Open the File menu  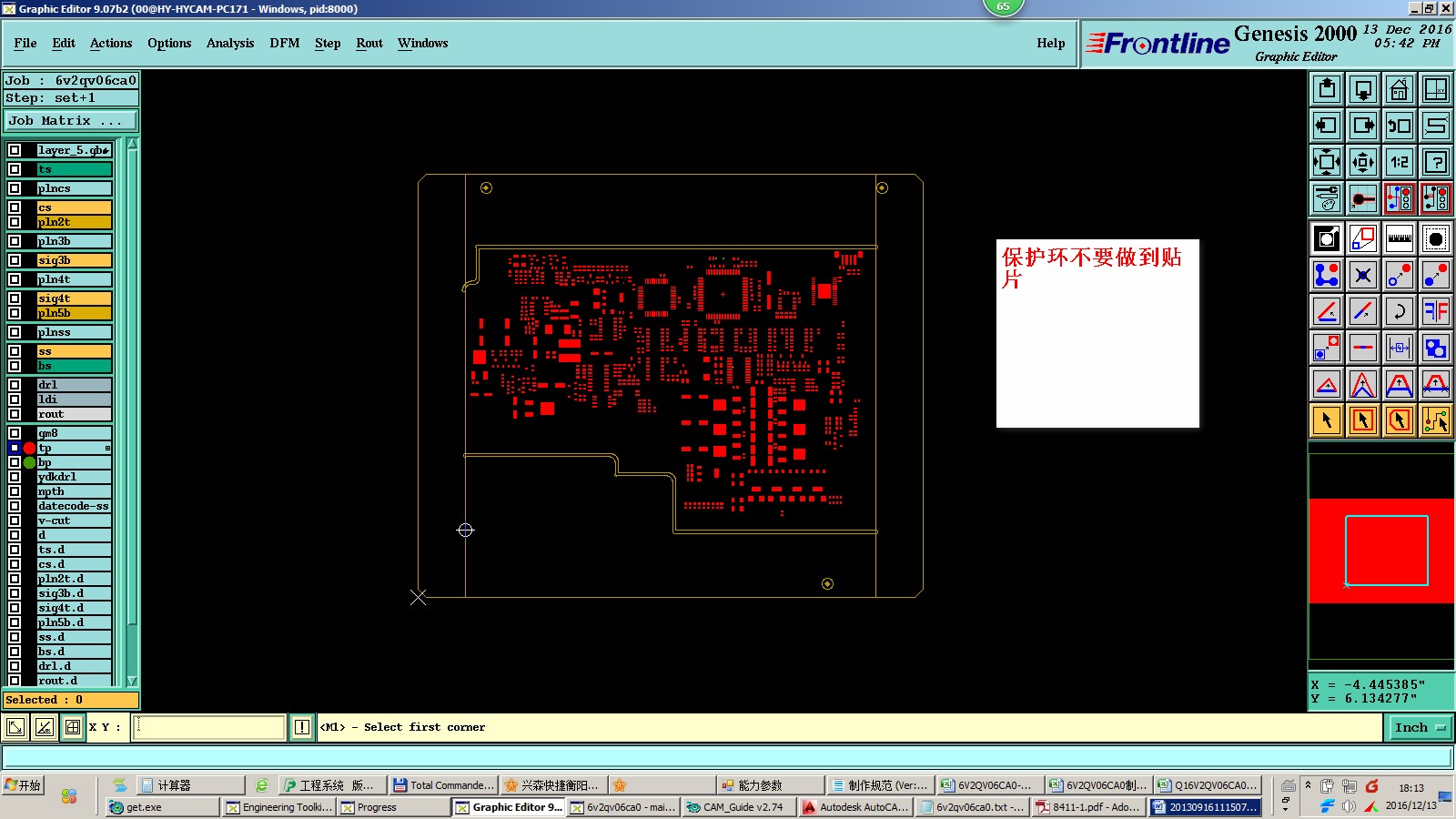tap(25, 43)
